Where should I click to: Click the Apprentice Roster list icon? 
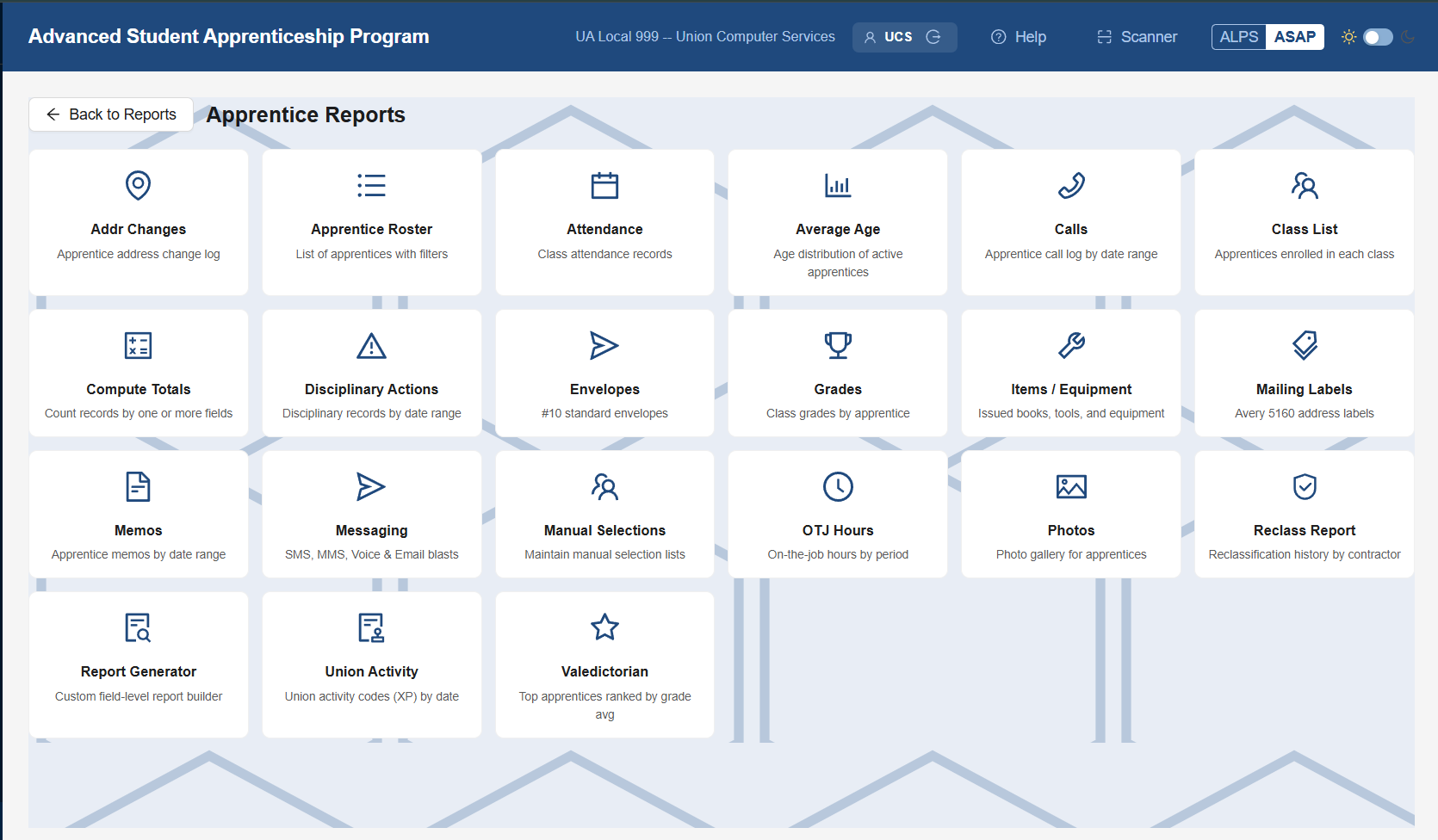[x=372, y=185]
